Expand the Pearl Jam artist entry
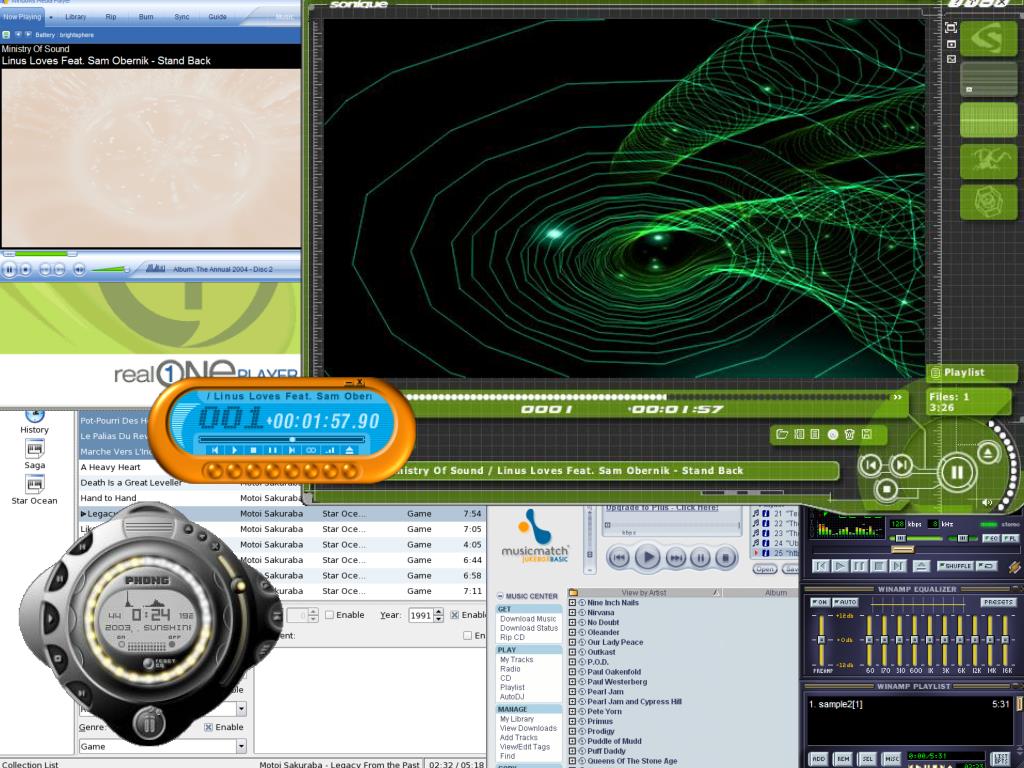Image resolution: width=1024 pixels, height=768 pixels. point(573,692)
